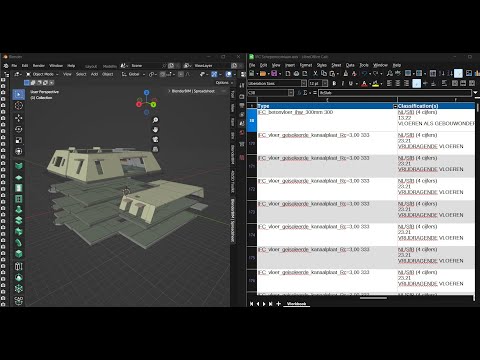Viewport: 480px width, 360px height.
Task: Click the viewport zoom magnifier icon
Action: [155, 120]
